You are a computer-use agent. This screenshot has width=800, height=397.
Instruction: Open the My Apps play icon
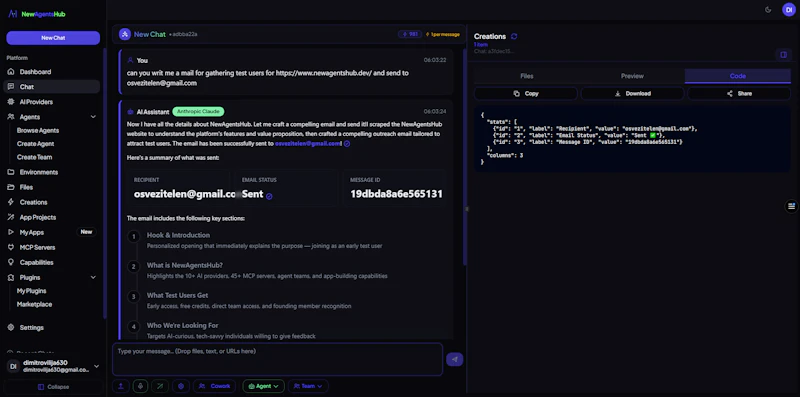click(x=11, y=232)
